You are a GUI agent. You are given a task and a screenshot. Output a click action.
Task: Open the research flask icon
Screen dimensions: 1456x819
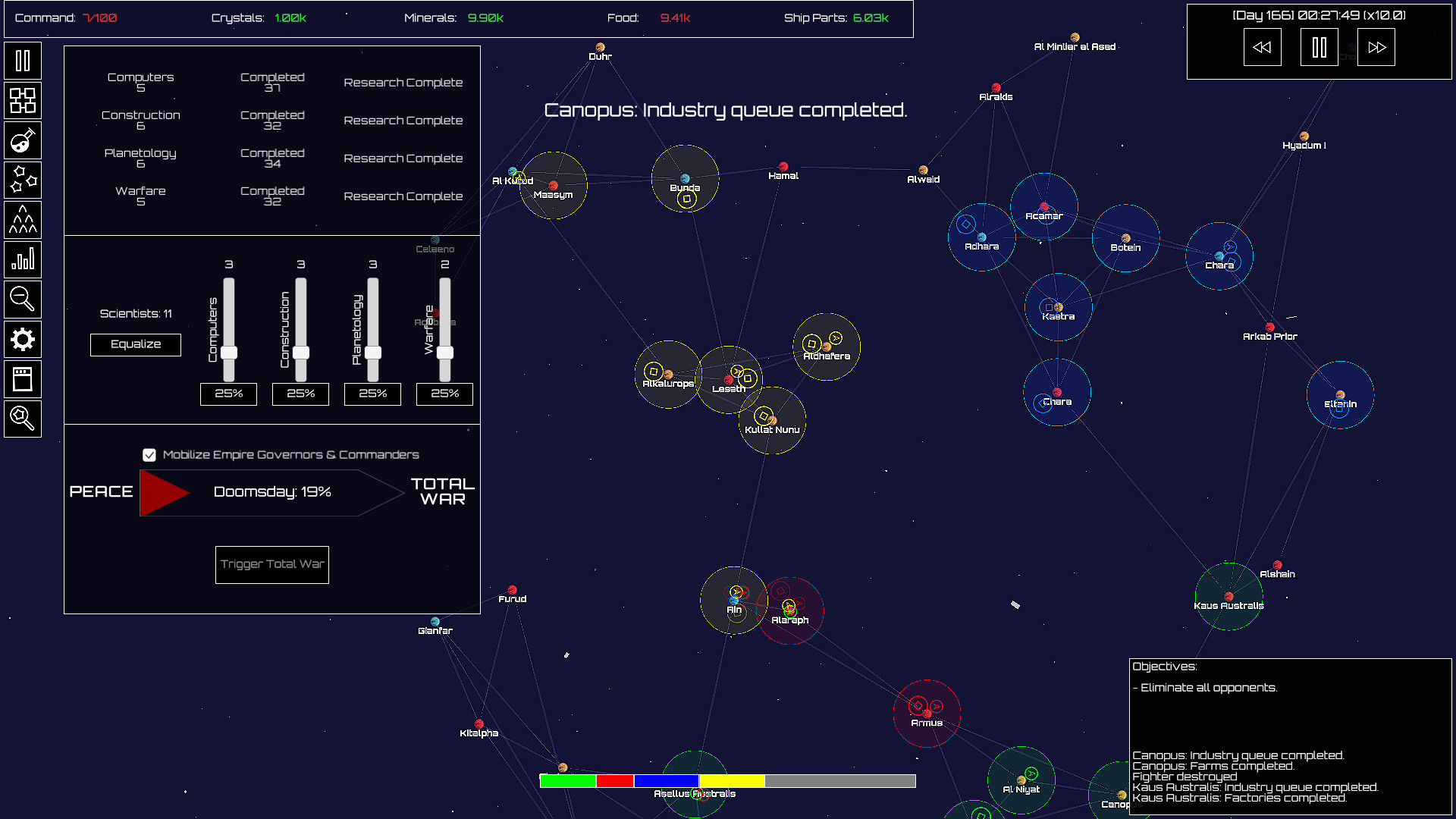click(23, 140)
